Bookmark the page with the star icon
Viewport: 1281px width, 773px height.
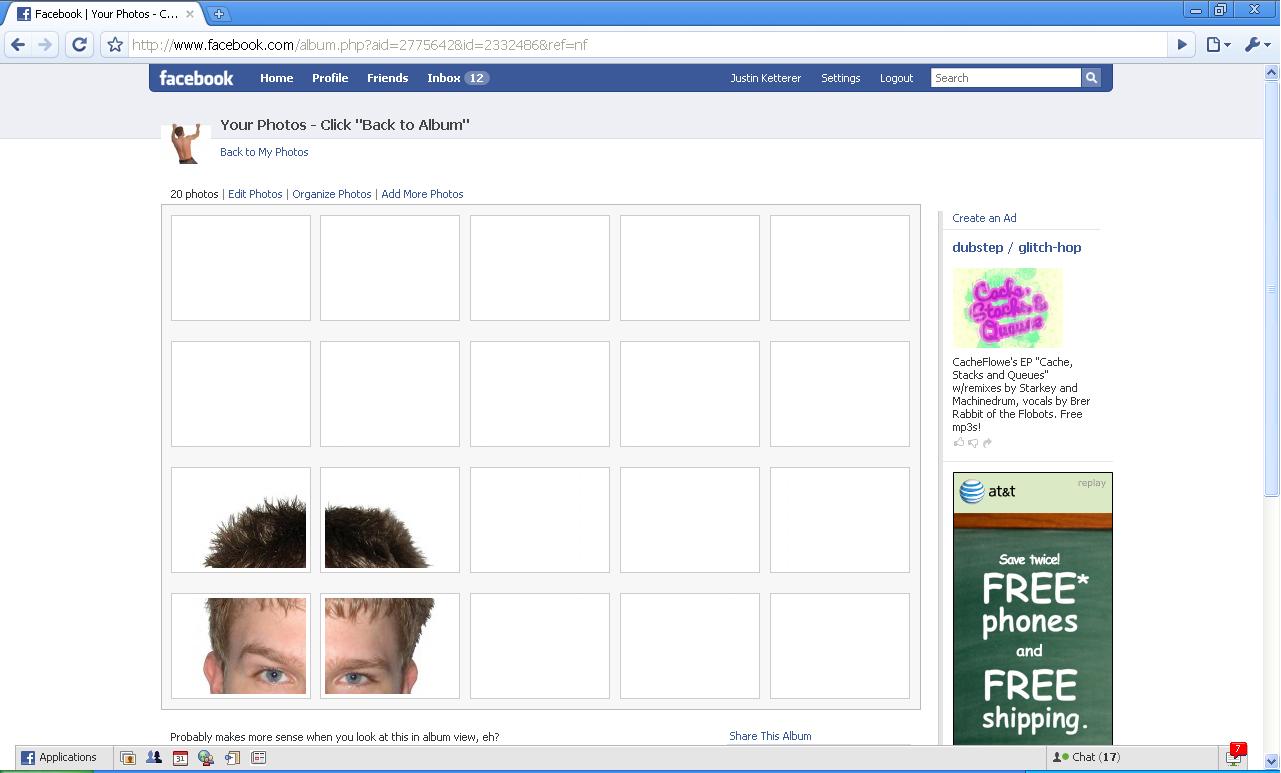coord(115,45)
